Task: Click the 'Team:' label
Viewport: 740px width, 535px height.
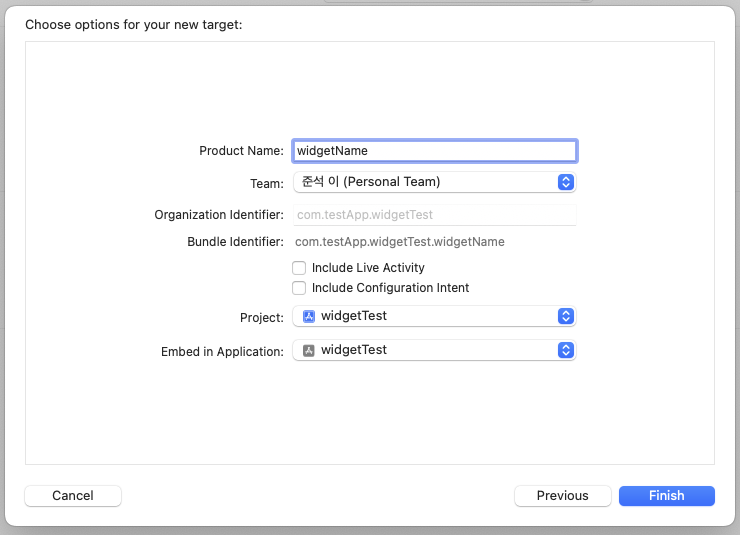Action: 266,184
